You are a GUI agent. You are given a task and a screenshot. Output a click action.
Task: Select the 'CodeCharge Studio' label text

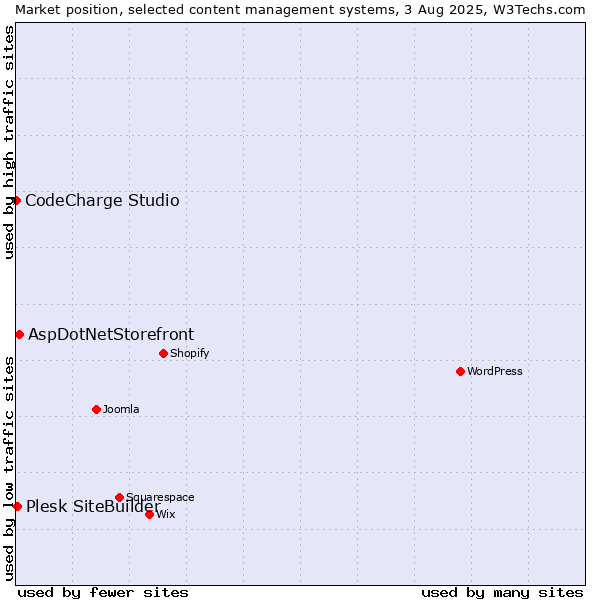(x=102, y=201)
